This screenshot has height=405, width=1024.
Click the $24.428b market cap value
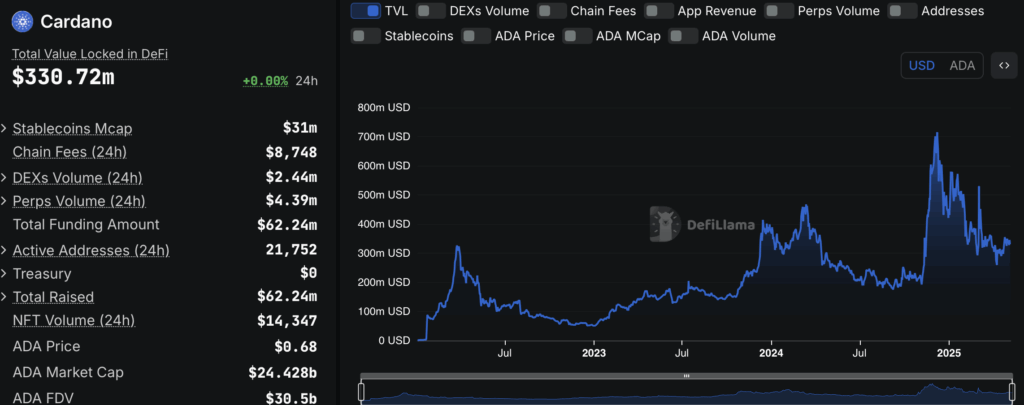(283, 372)
